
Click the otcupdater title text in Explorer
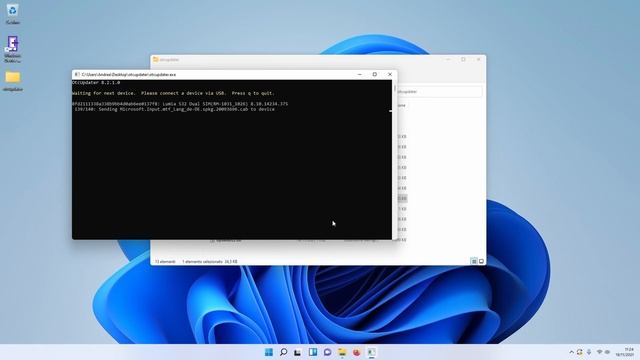[x=169, y=60]
